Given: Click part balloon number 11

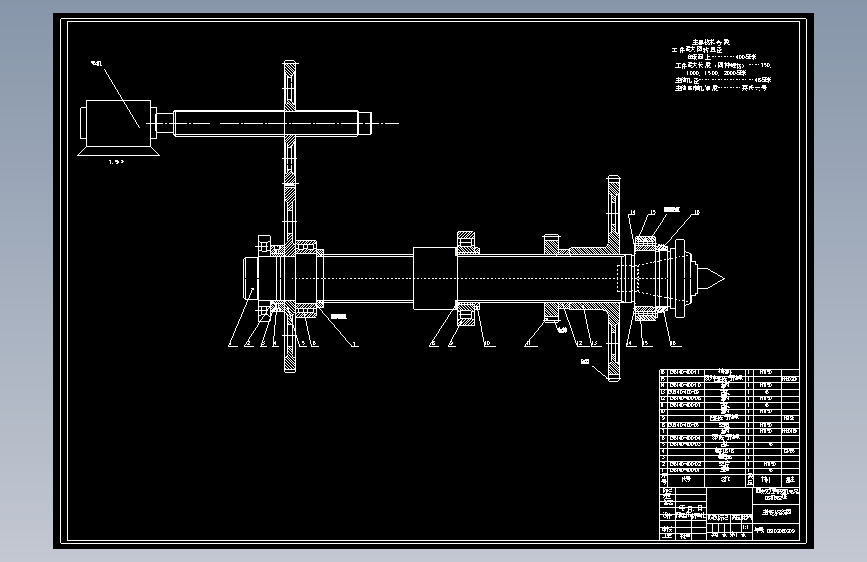Looking at the screenshot, I should click(529, 344).
